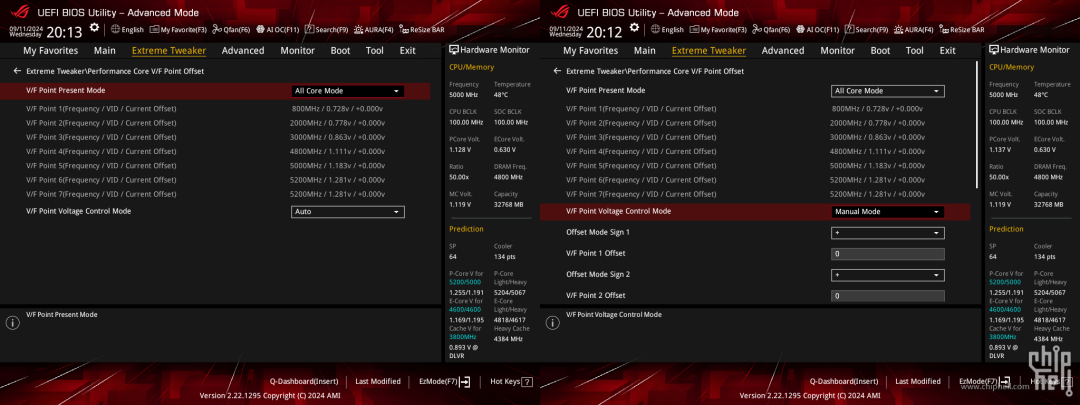The height and width of the screenshot is (405, 1080).
Task: Select V/F Point 6 row in right screen
Action: click(755, 180)
